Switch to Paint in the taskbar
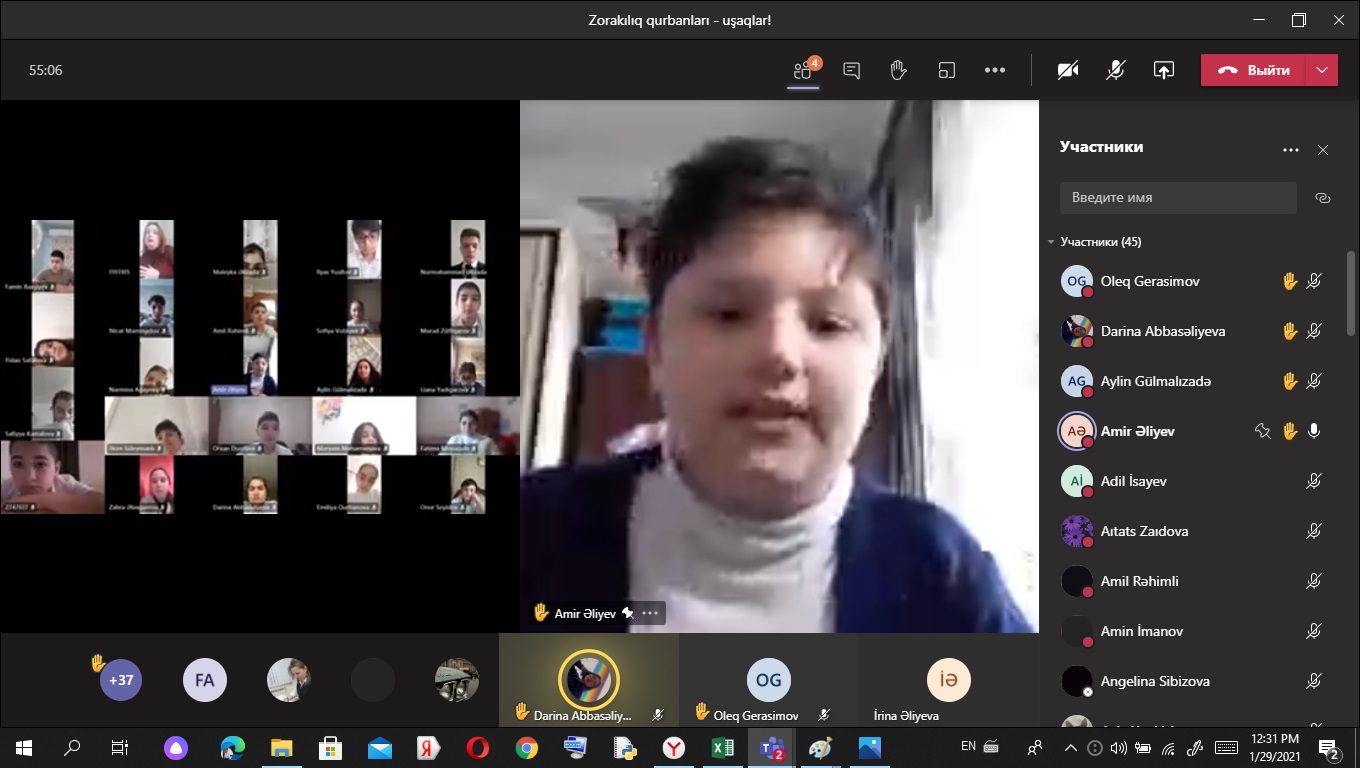Image resolution: width=1360 pixels, height=768 pixels. click(820, 748)
